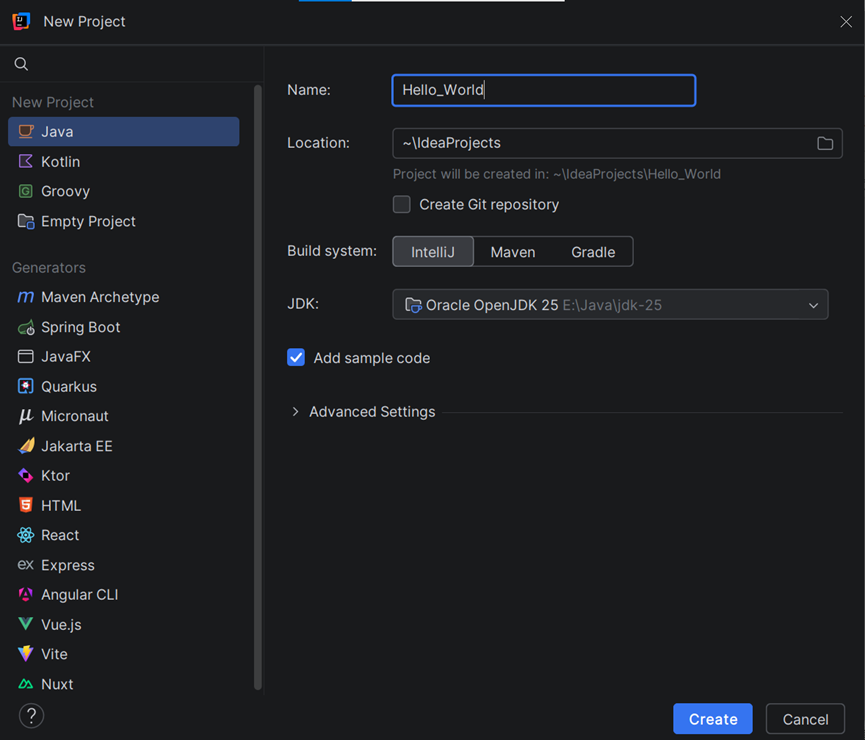
Task: Expand Advanced Settings section
Action: (x=295, y=412)
